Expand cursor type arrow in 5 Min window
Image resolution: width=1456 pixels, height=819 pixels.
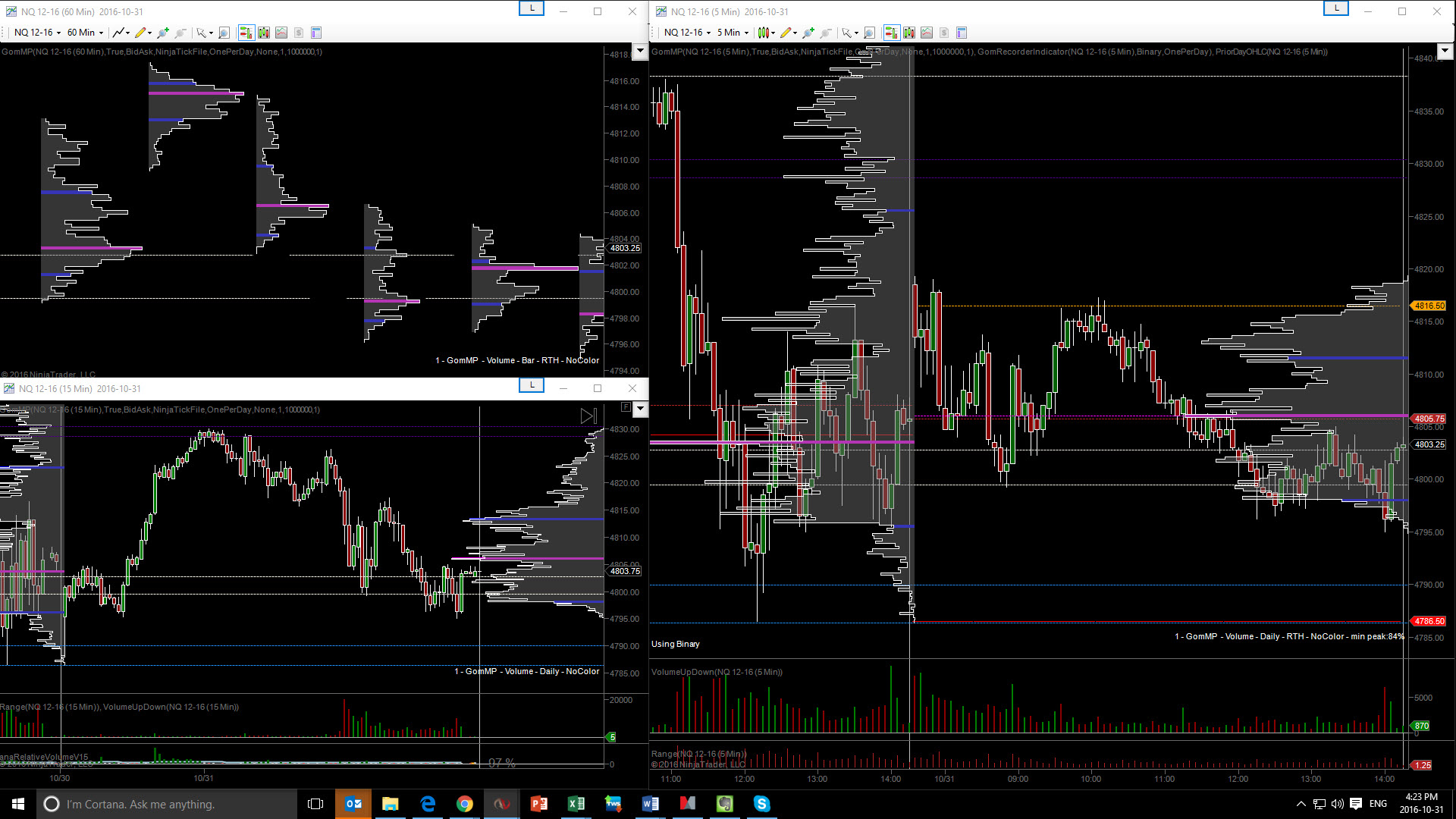tap(855, 33)
